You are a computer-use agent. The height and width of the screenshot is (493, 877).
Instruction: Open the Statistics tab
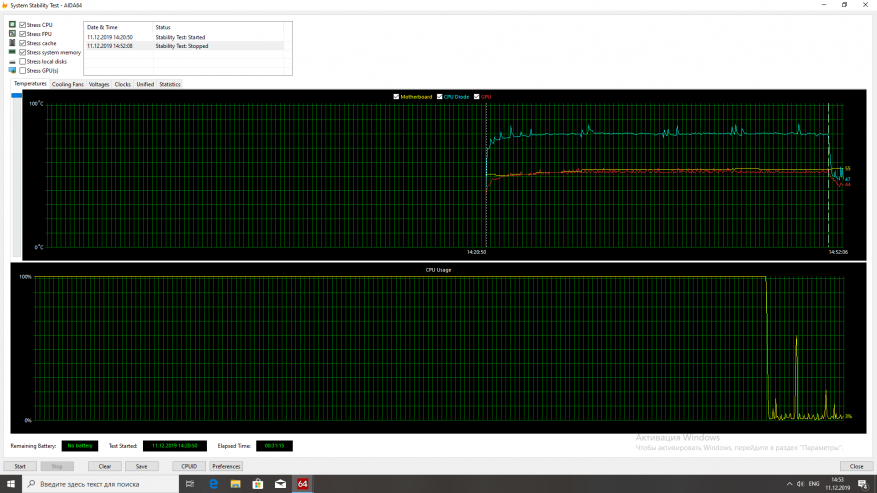(x=169, y=84)
